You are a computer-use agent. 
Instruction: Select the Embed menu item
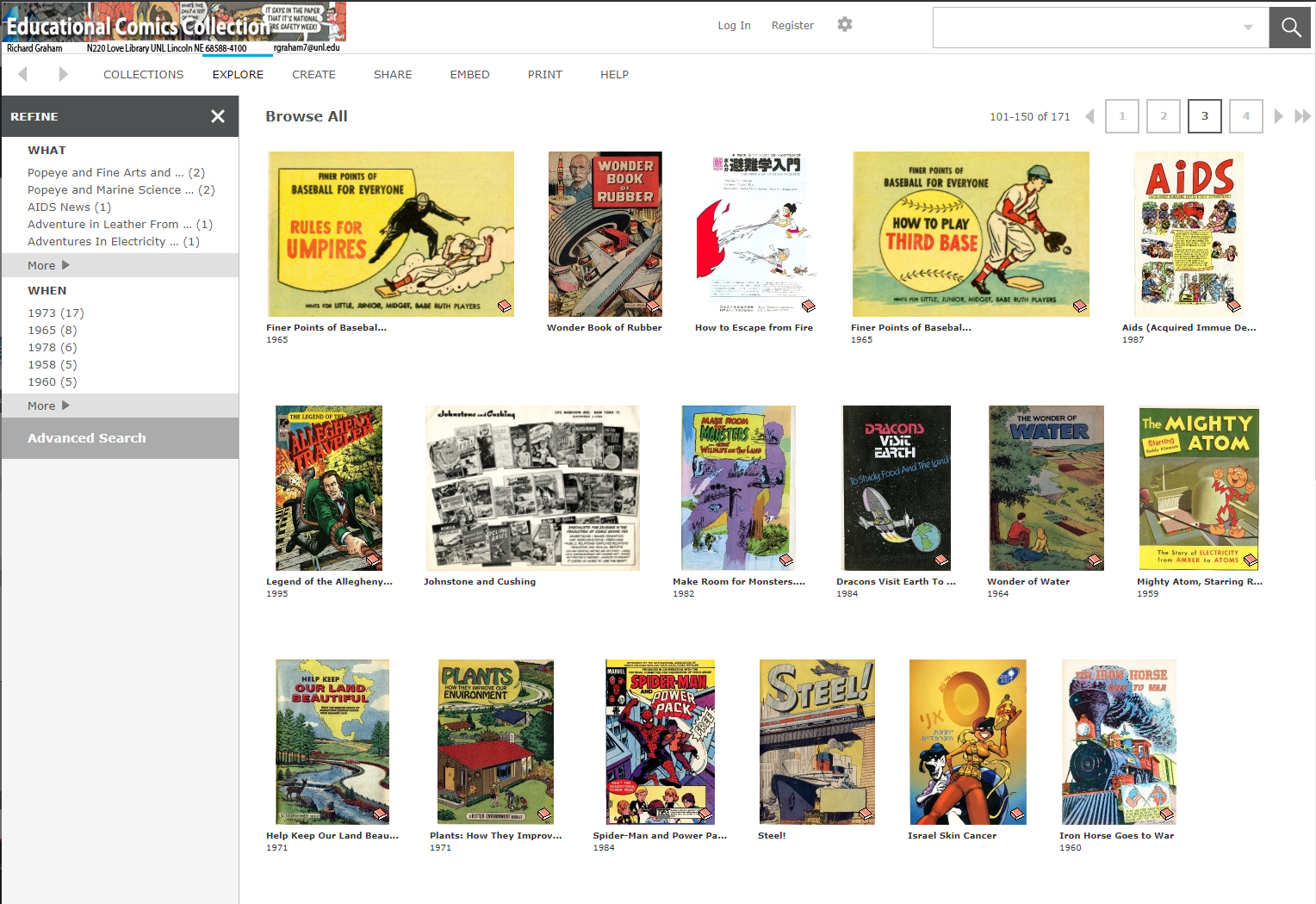click(469, 75)
